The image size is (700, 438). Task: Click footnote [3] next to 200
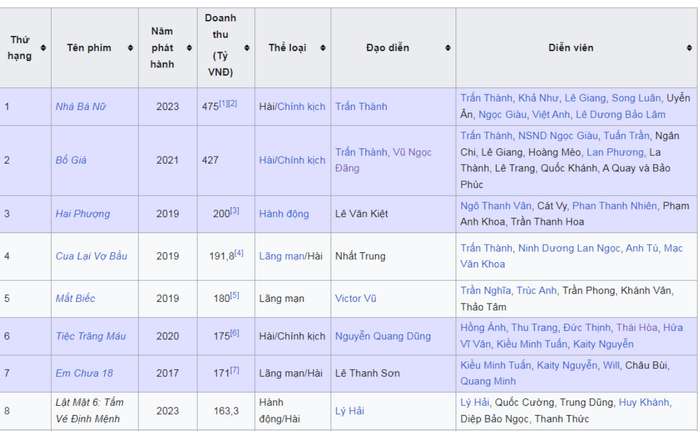[235, 211]
